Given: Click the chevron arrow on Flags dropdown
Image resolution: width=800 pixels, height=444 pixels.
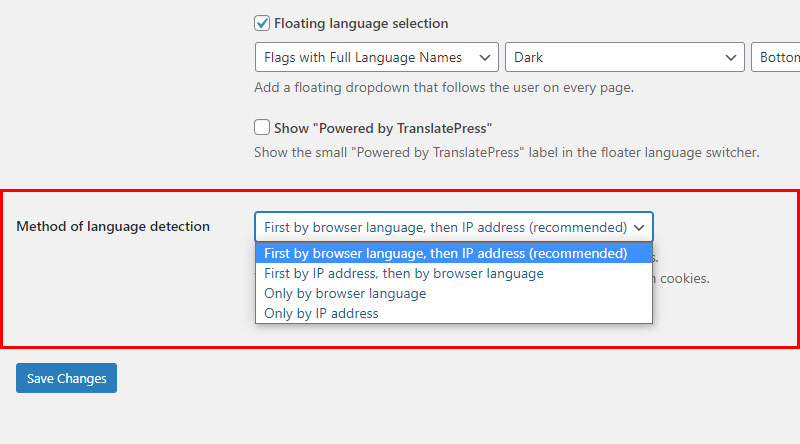Looking at the screenshot, I should pyautogui.click(x=485, y=58).
